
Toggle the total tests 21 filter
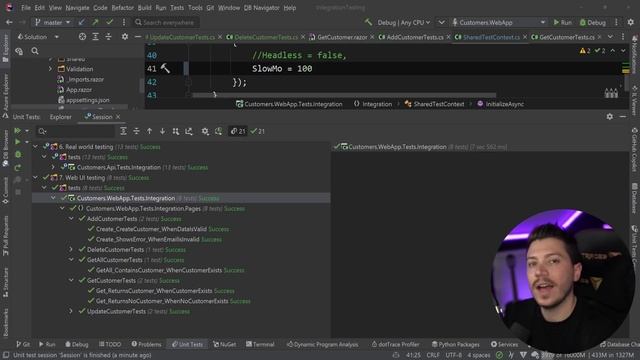click(x=238, y=131)
